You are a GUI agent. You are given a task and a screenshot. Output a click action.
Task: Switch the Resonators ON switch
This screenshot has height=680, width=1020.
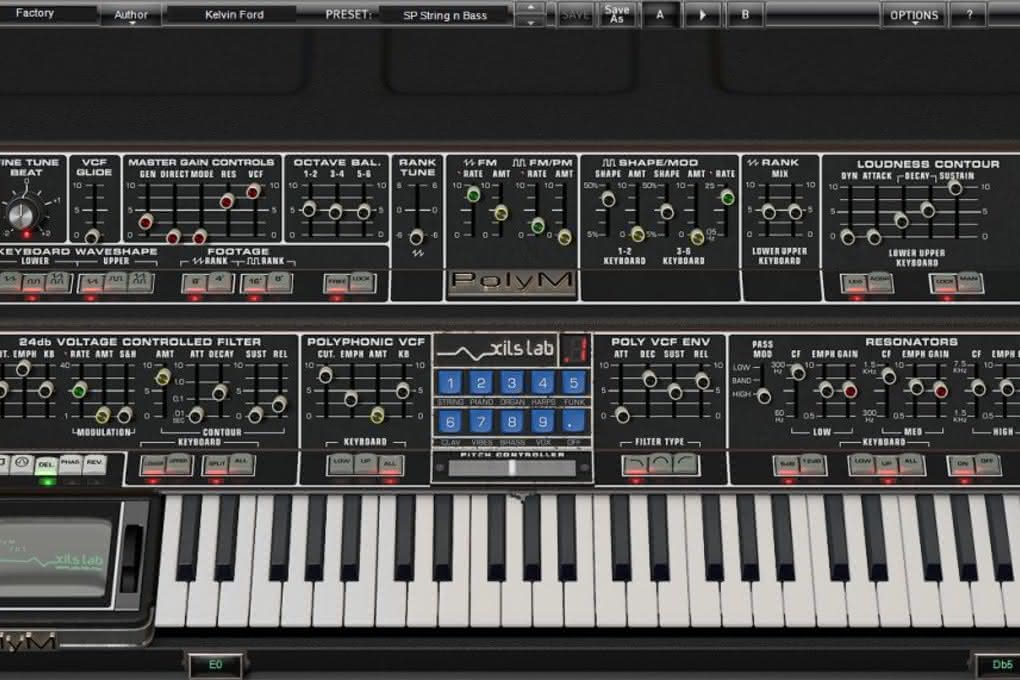962,464
